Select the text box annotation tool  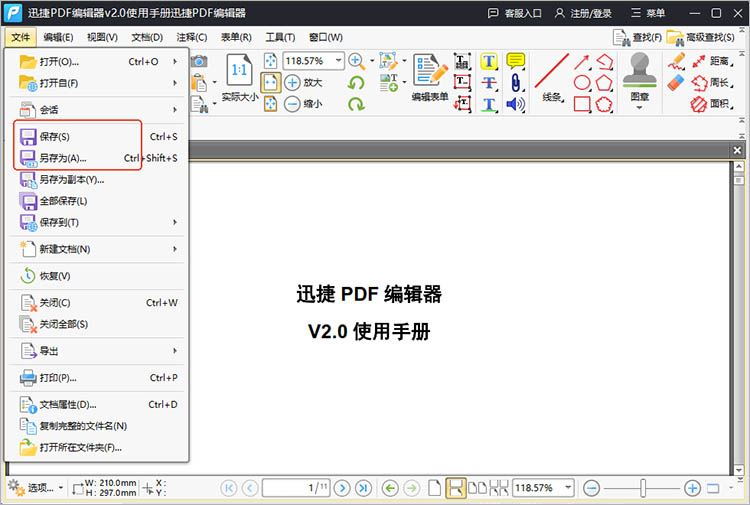tap(462, 82)
